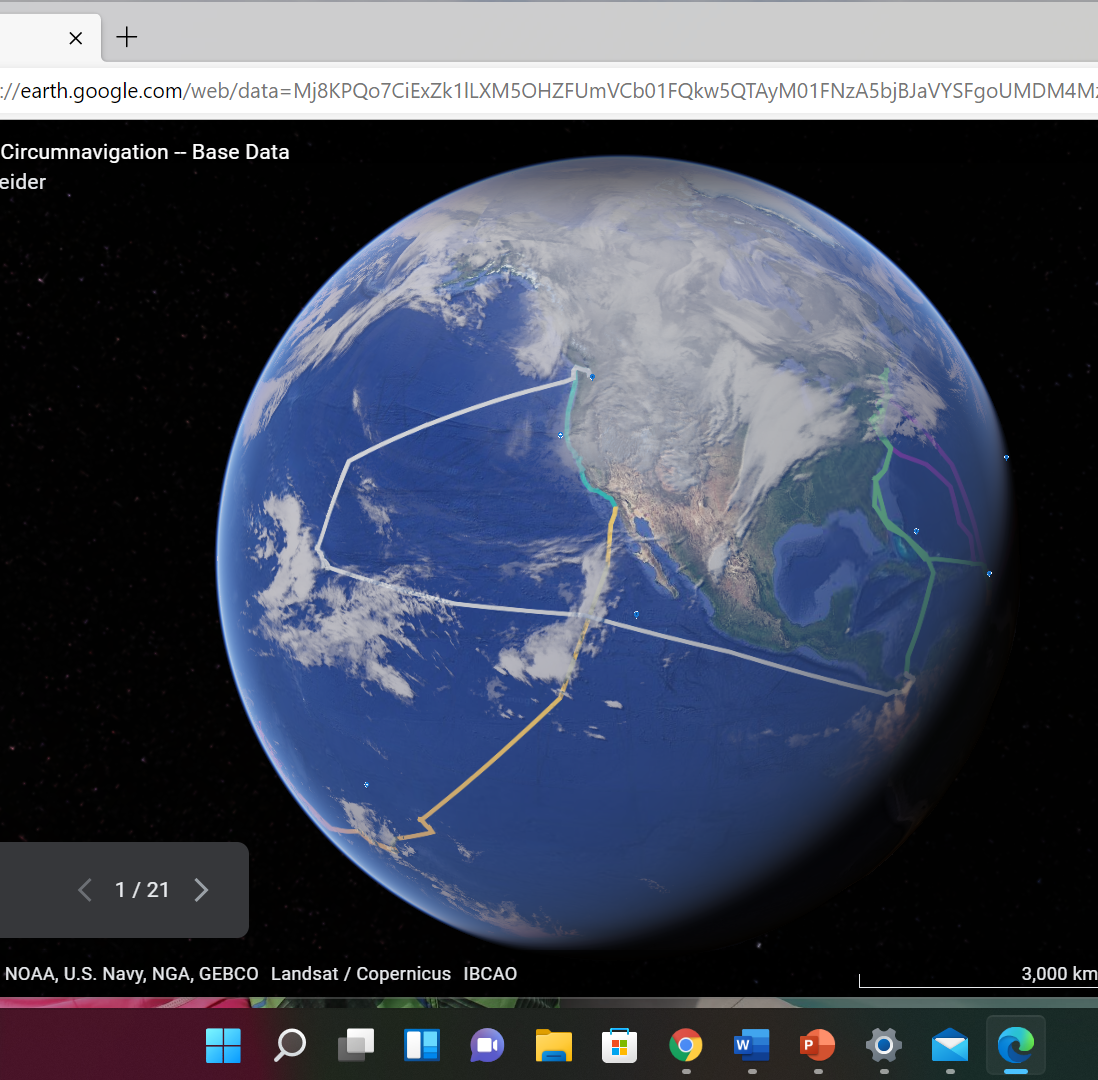The height and width of the screenshot is (1080, 1098).
Task: Click the placemark off Oregon coast
Action: (560, 435)
